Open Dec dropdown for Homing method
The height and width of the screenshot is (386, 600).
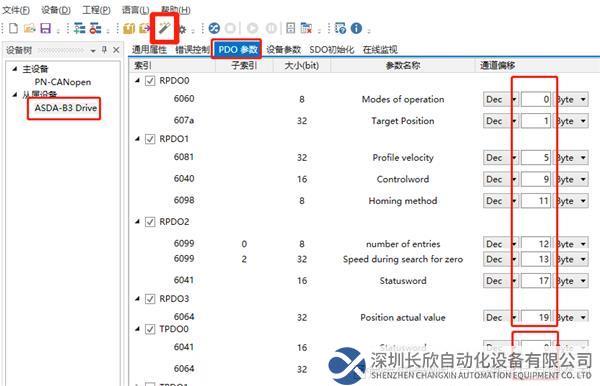coord(501,201)
